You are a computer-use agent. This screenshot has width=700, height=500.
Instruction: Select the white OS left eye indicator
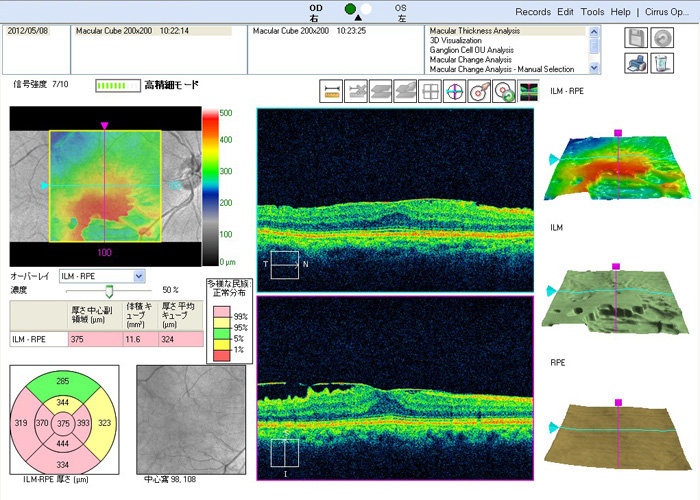click(x=366, y=8)
